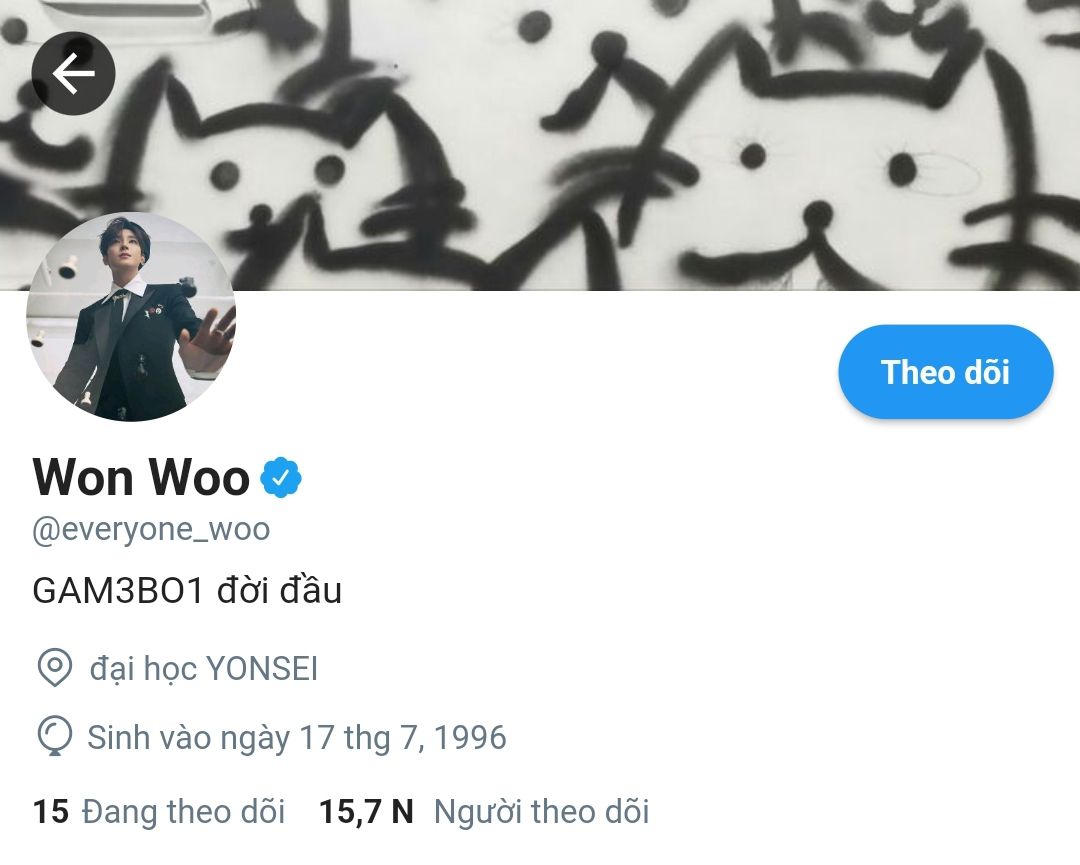Tap the bio text GAM3BO1 đời đầu
This screenshot has width=1080, height=865.
[187, 591]
